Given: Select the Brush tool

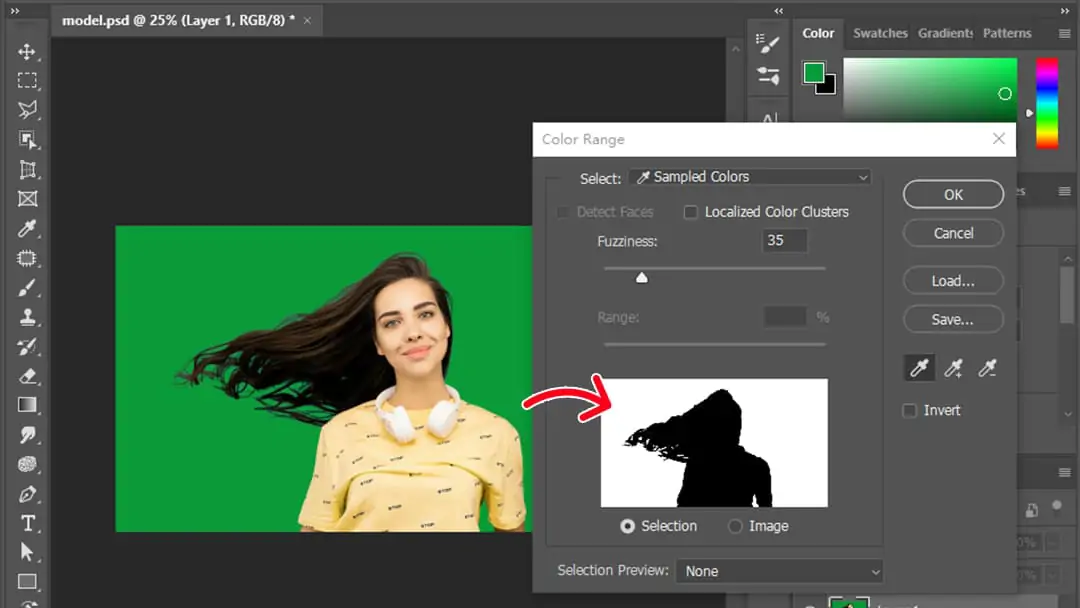Looking at the screenshot, I should click(27, 288).
